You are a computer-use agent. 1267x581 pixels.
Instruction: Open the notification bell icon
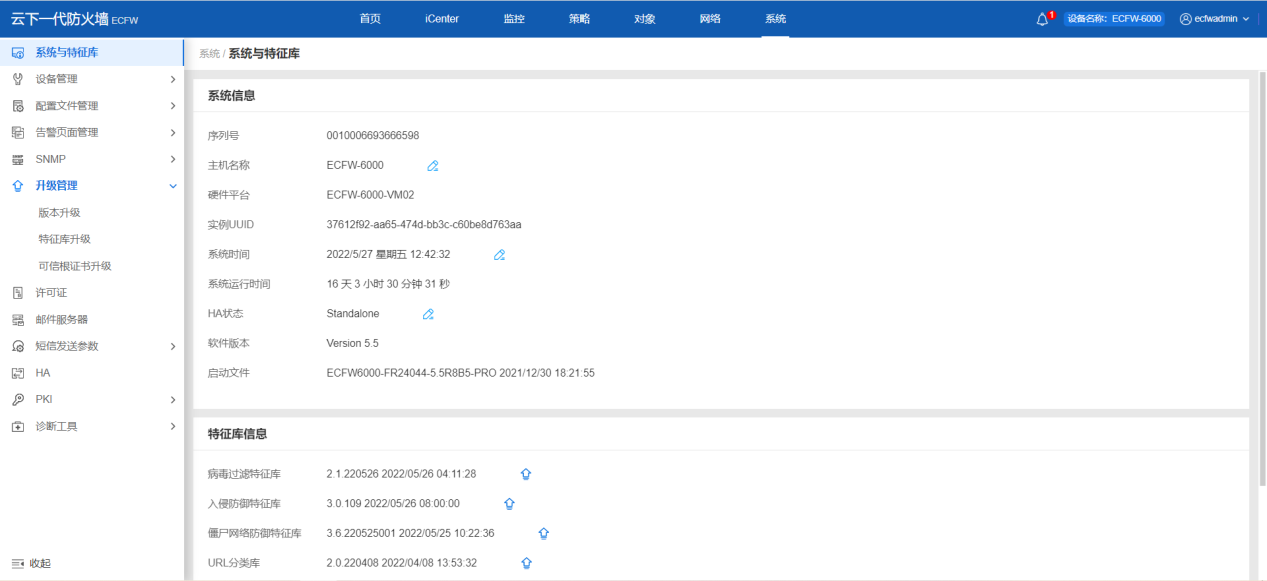[1043, 19]
